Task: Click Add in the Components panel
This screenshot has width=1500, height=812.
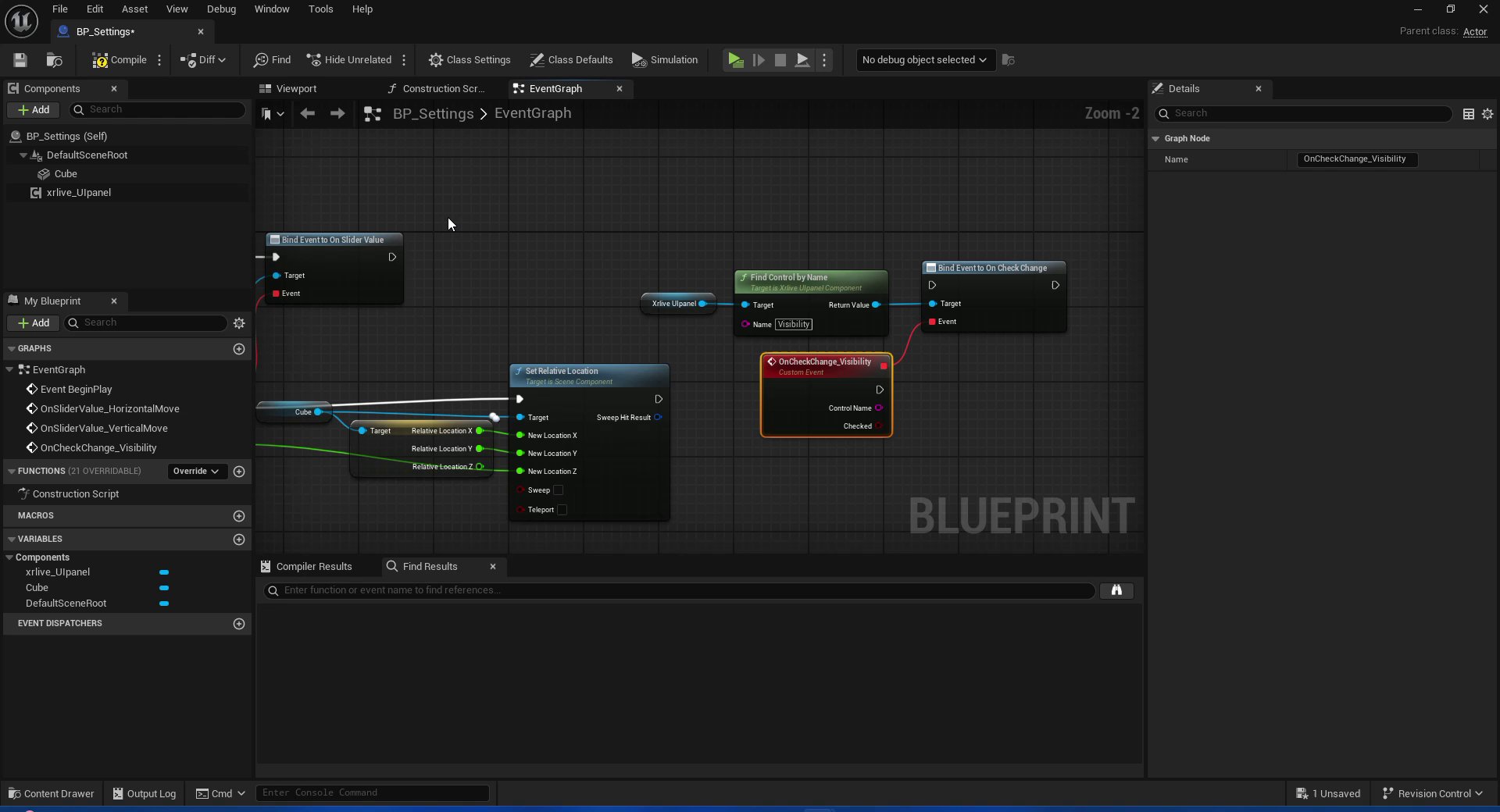Action: [34, 110]
